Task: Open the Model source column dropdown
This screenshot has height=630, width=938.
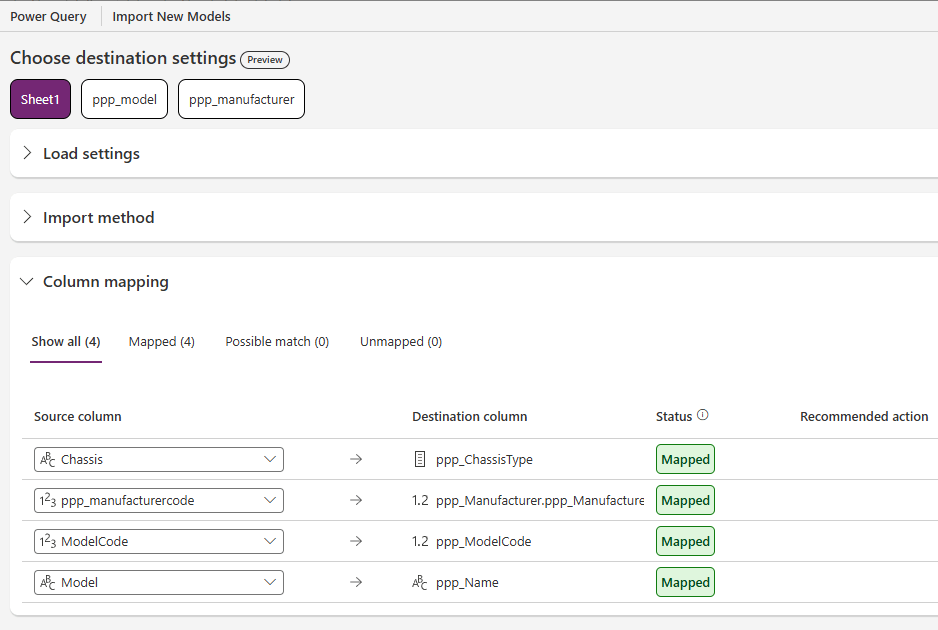Action: tap(269, 583)
